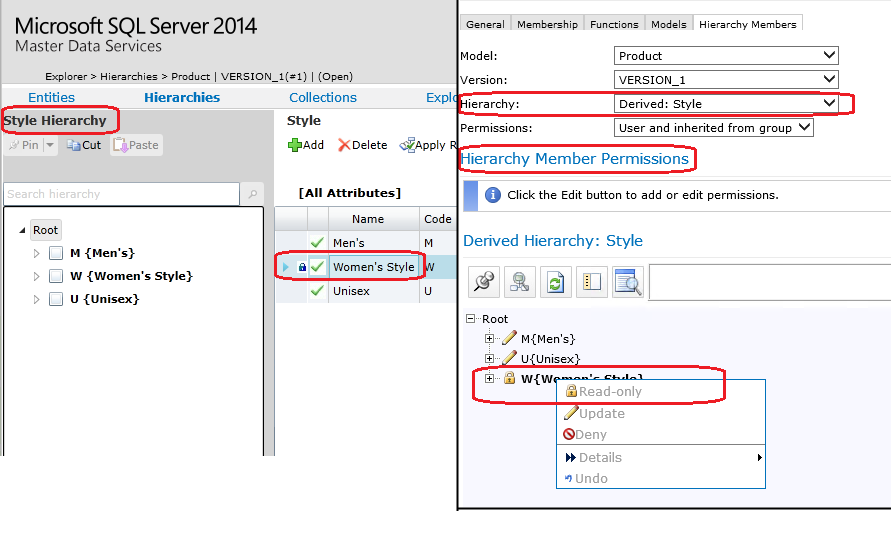Click the Cut toolbar button

(x=84, y=145)
